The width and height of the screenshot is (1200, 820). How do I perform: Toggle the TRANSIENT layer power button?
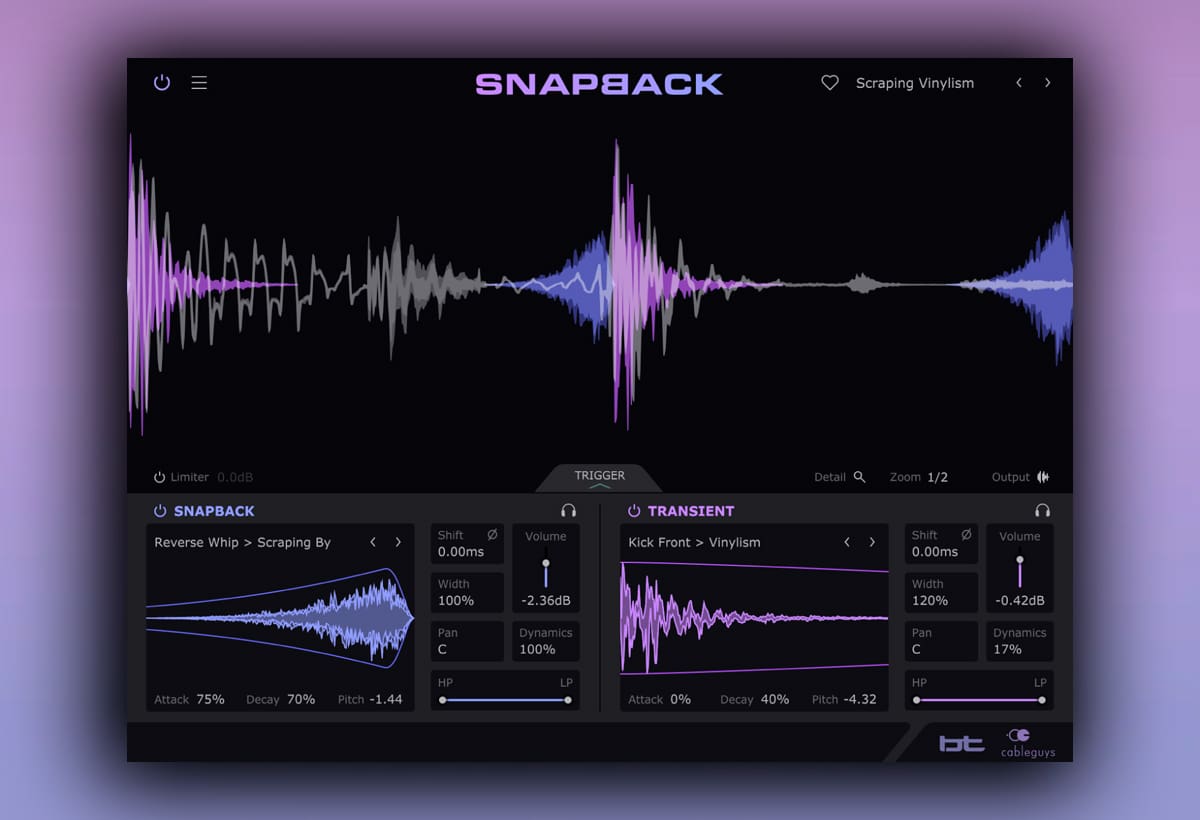(634, 511)
